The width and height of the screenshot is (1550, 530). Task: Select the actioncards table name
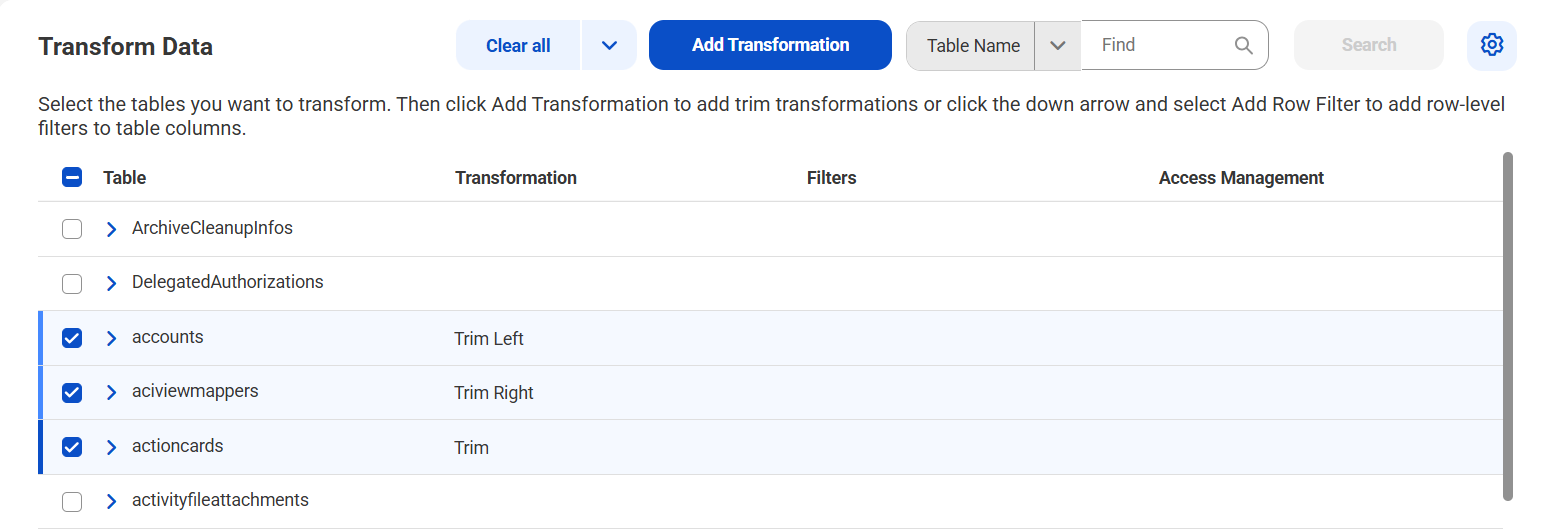click(178, 445)
